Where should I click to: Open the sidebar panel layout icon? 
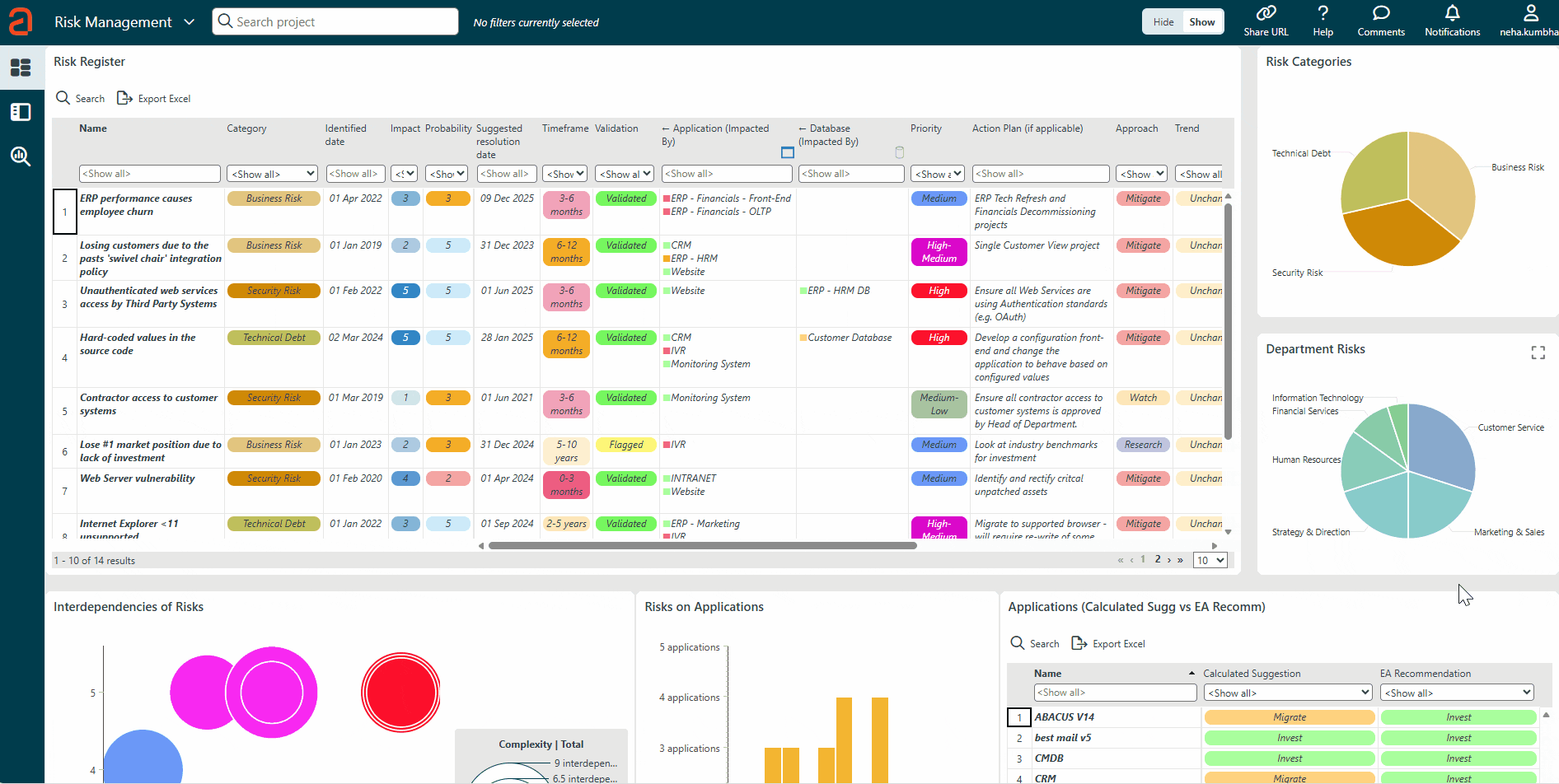pos(21,112)
